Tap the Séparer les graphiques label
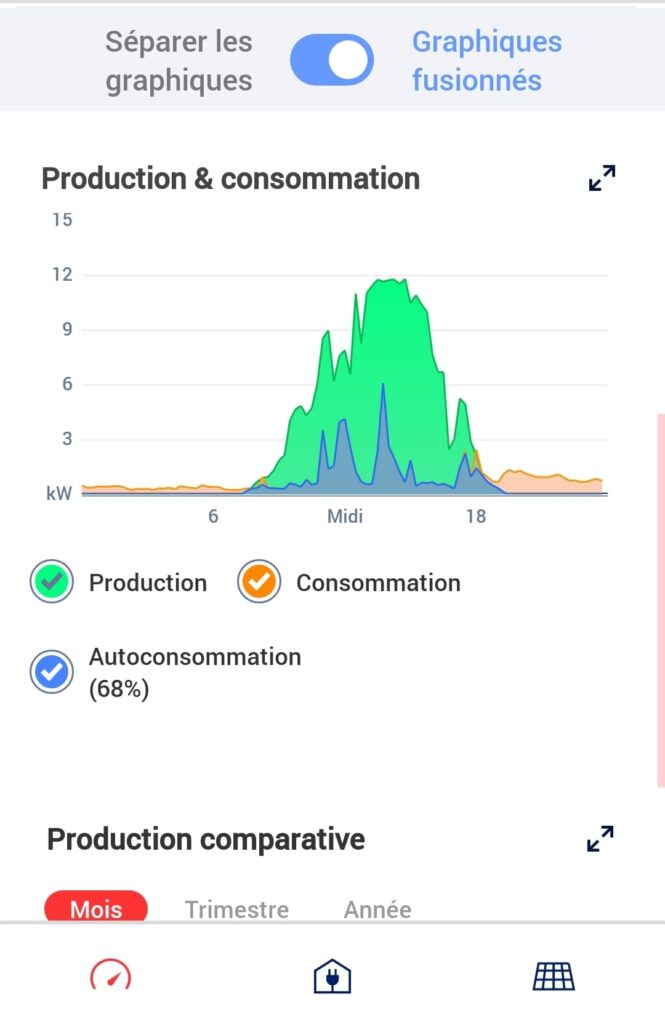This screenshot has height=1024, width=665. (179, 61)
